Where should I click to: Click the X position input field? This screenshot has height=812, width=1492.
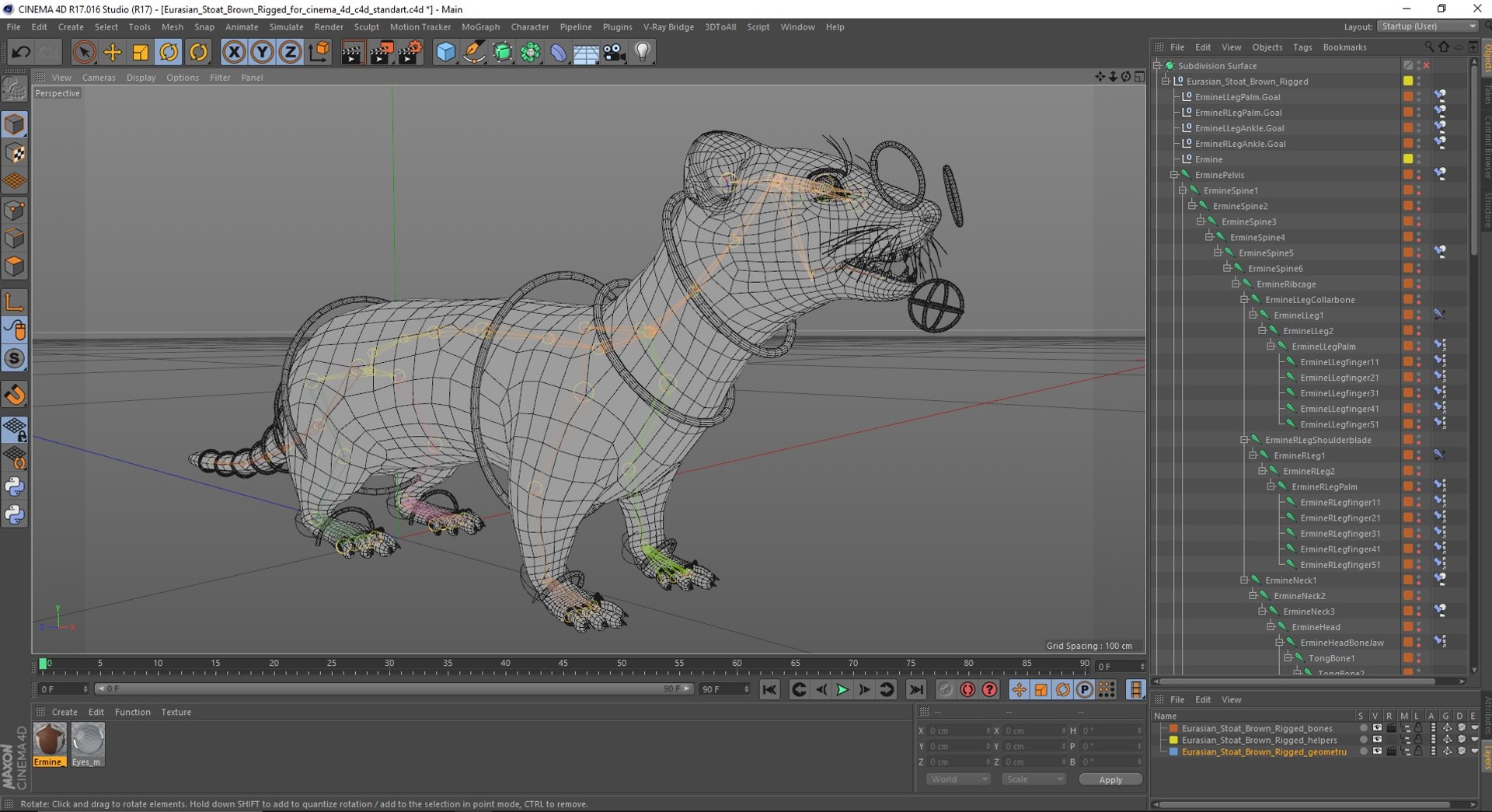point(959,730)
